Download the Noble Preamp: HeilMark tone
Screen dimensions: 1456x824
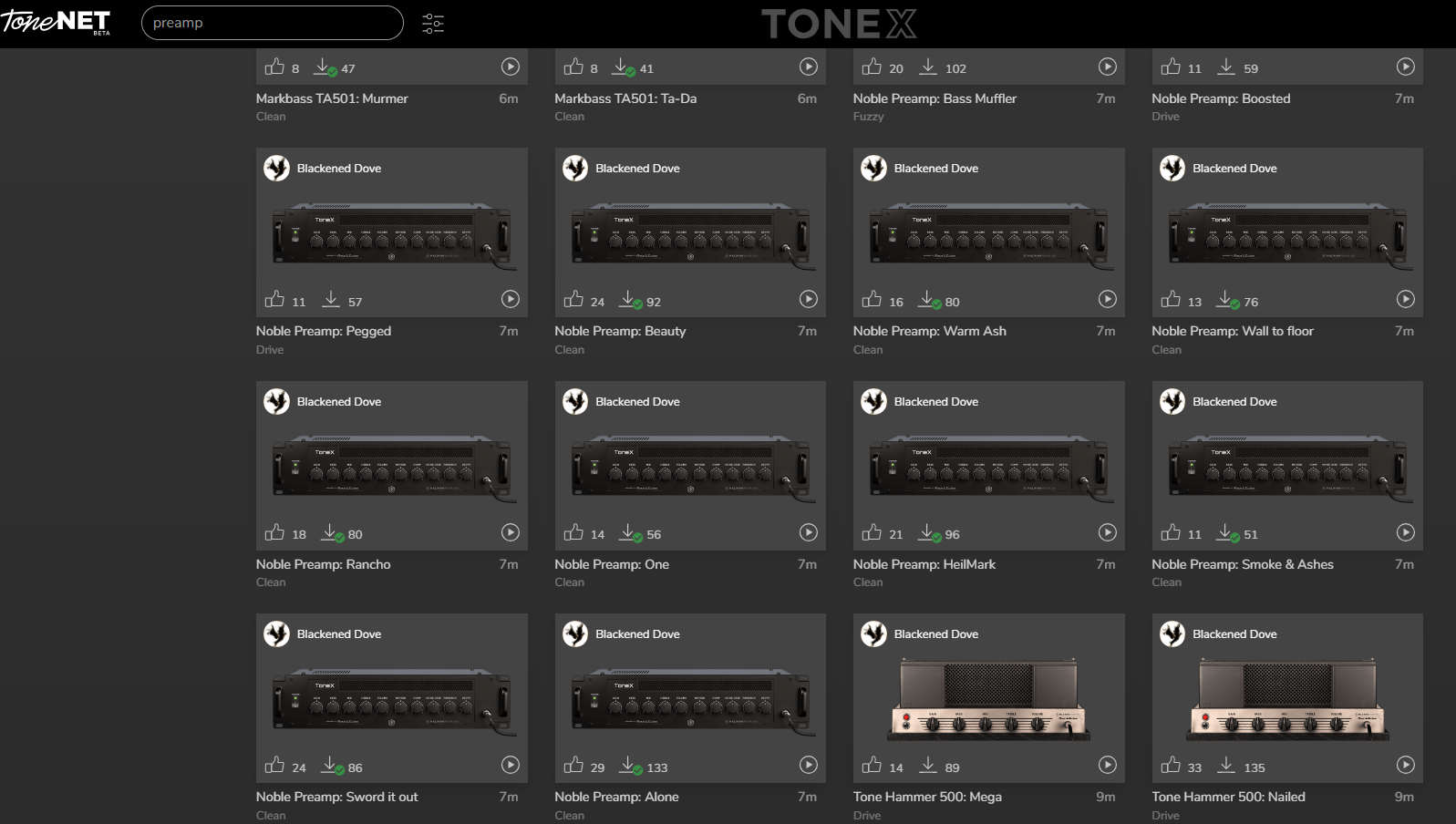click(929, 533)
